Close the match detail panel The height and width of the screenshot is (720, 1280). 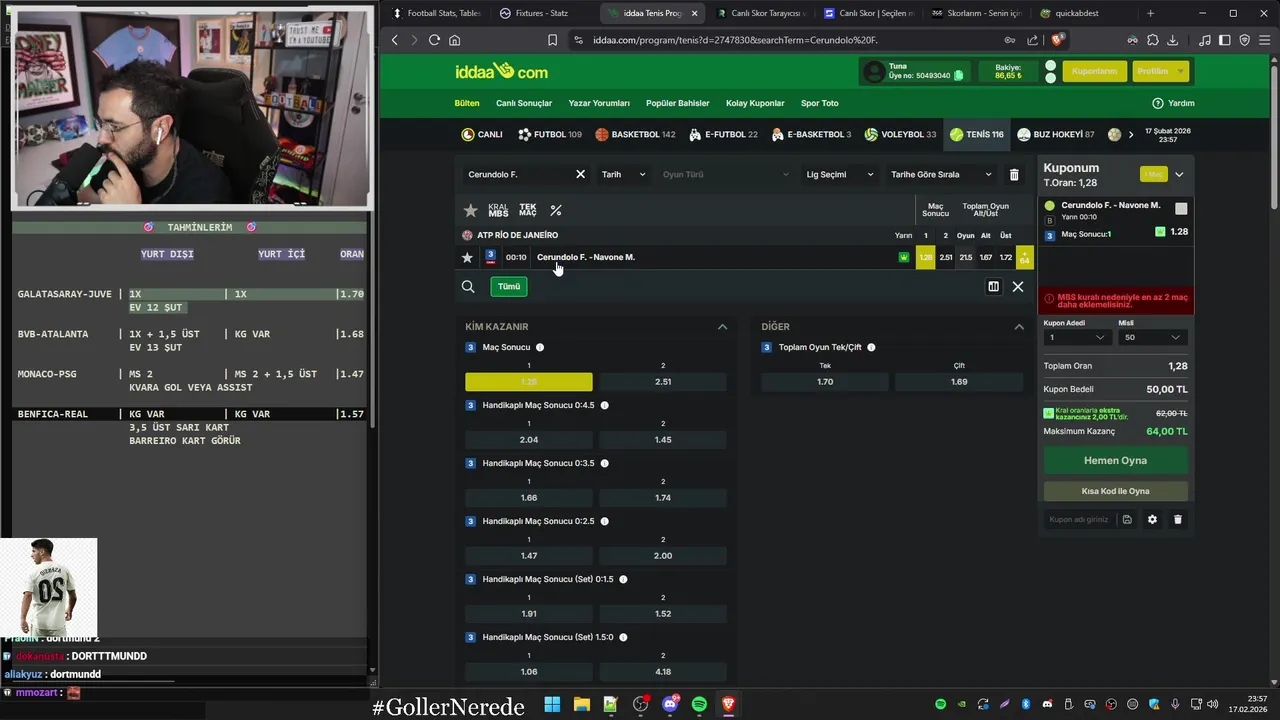pyautogui.click(x=1018, y=286)
